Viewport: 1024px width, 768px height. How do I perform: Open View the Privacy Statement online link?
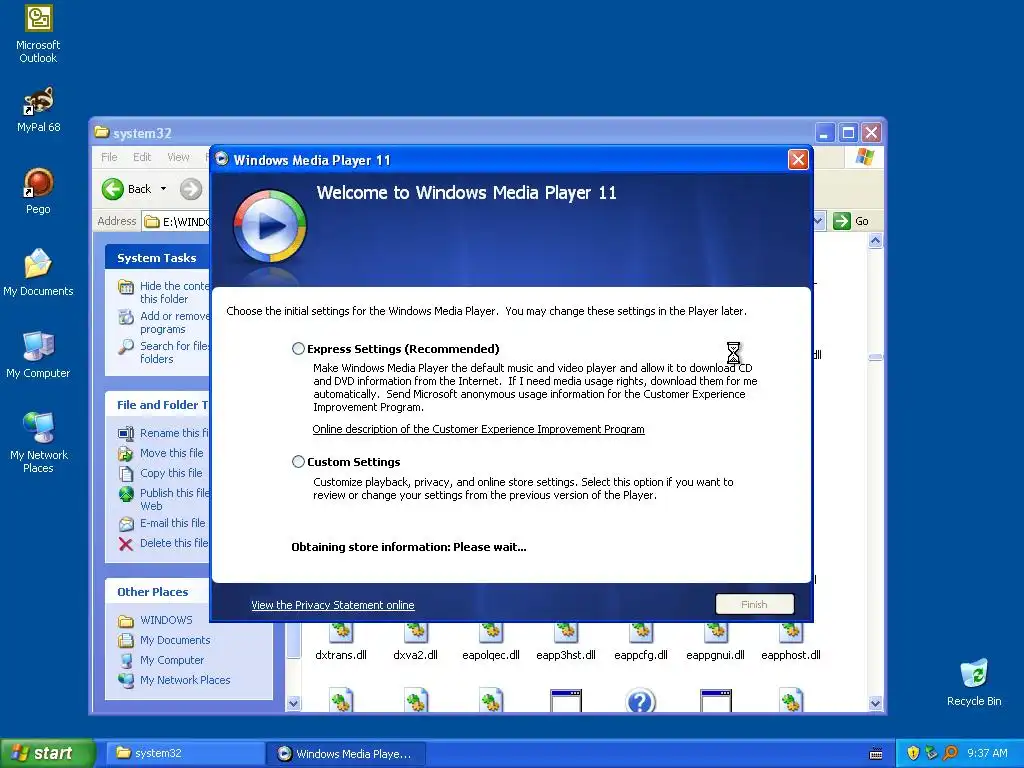coord(332,605)
